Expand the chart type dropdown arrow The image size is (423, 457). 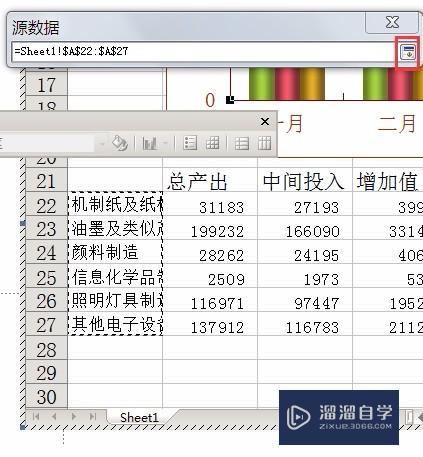[165, 144]
